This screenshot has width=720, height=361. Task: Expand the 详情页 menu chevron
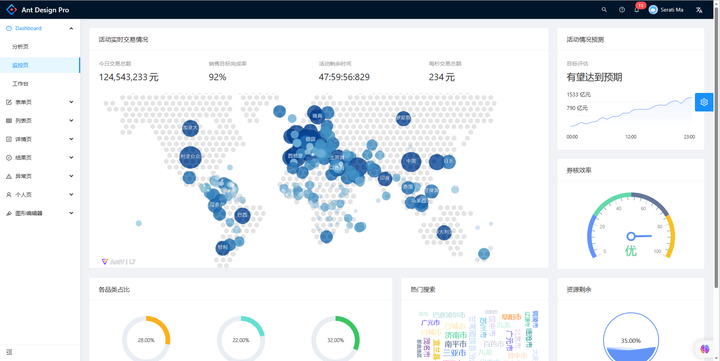[71, 139]
